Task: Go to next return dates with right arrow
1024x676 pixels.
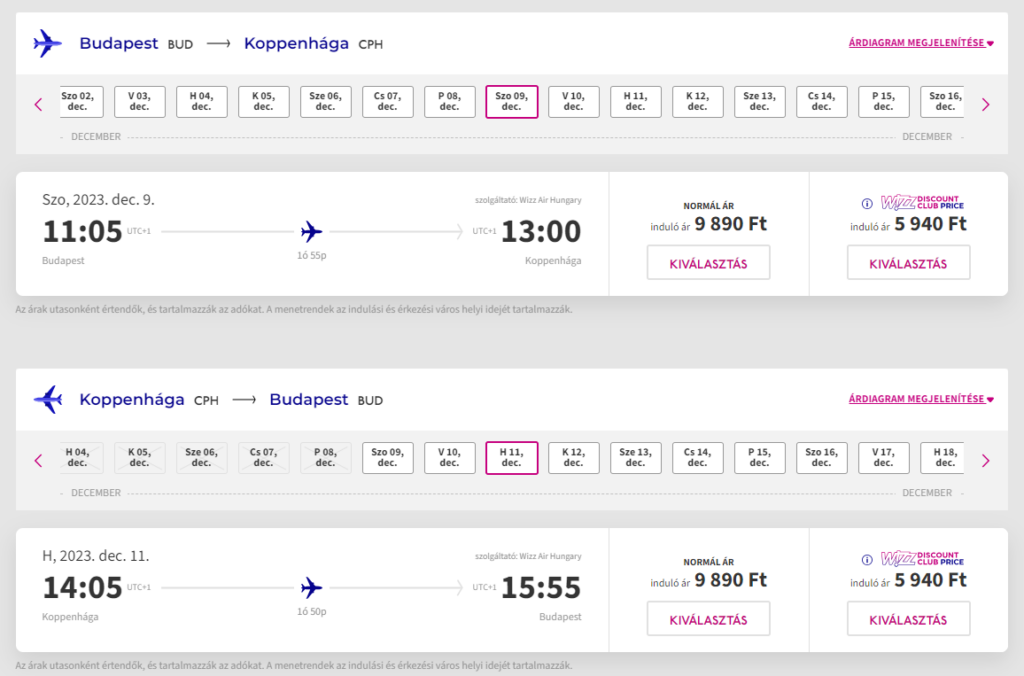Action: (x=985, y=460)
